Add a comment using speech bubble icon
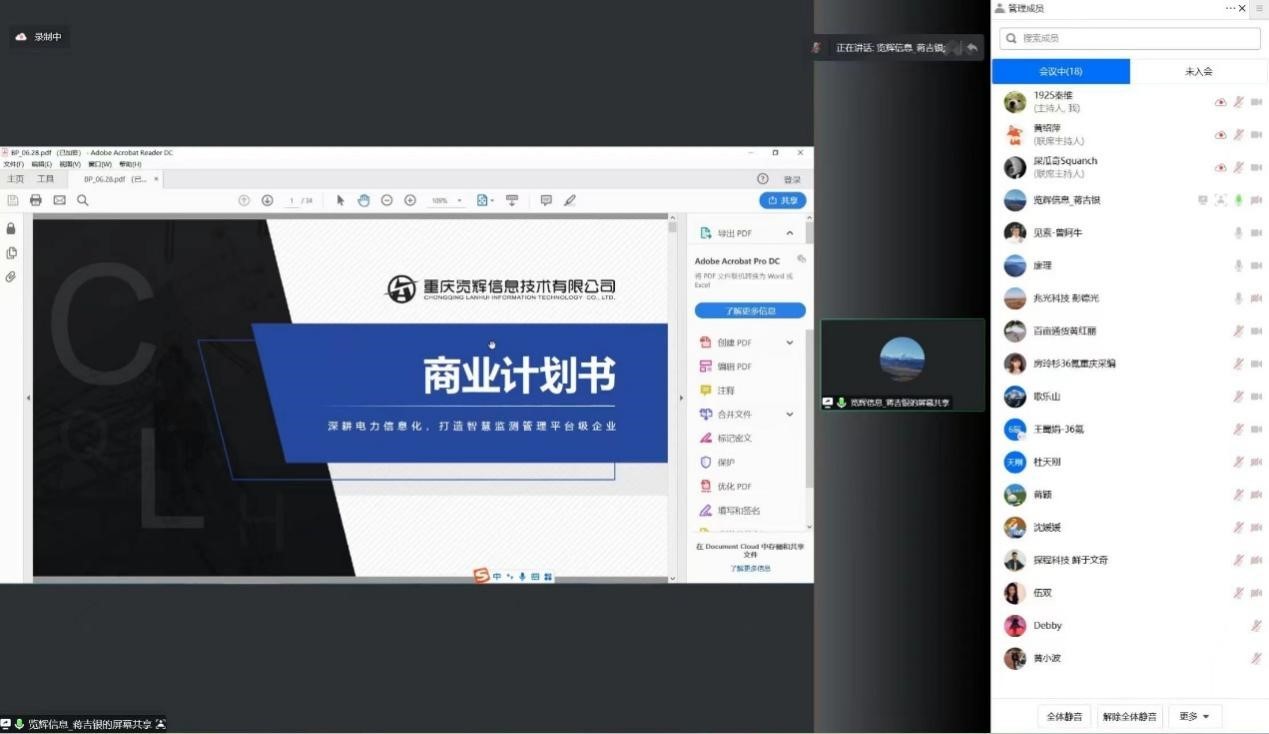This screenshot has height=734, width=1269. click(x=546, y=200)
